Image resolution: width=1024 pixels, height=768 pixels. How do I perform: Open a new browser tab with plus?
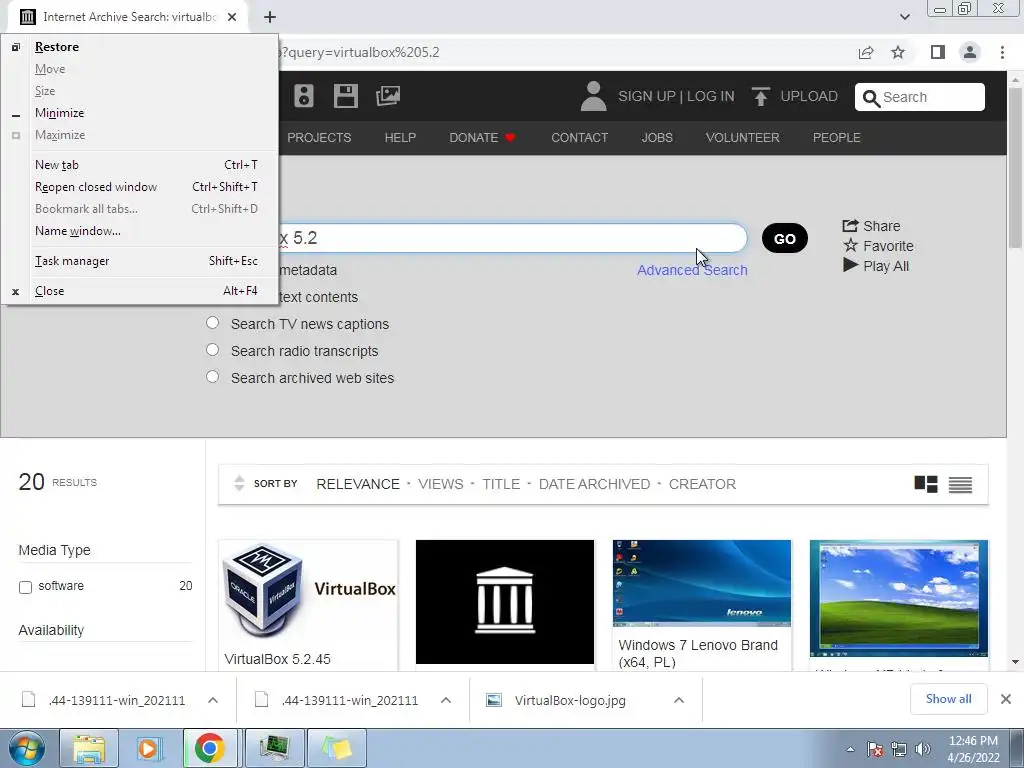click(x=270, y=17)
